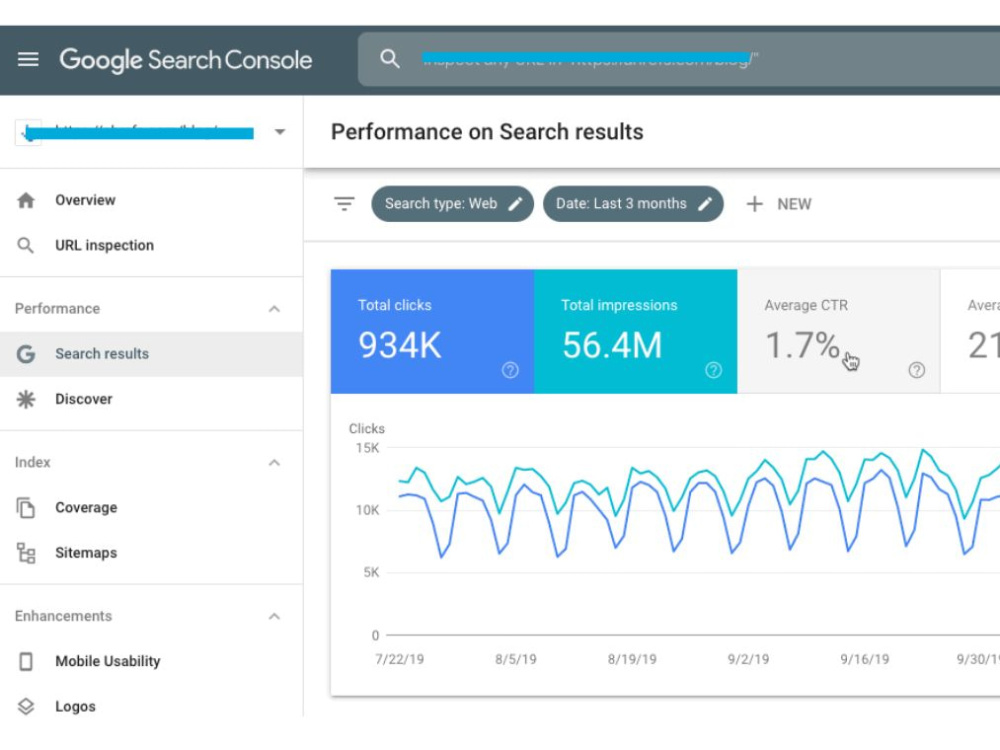Screen dimensions: 1000x750
Task: Edit the Search type: Web filter
Action: [452, 204]
